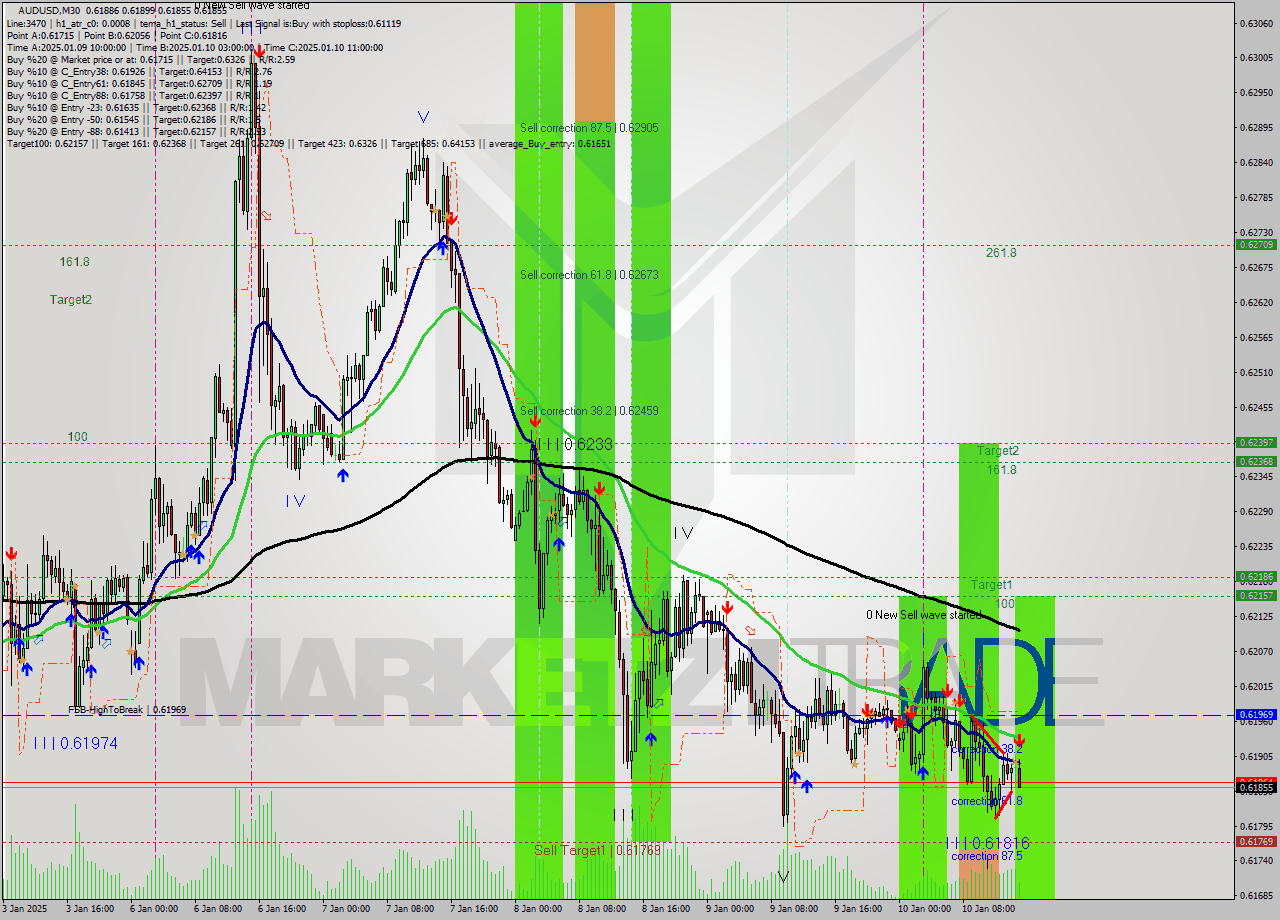Select the 'Buy %20 @ Entry -88: 0.61413' line
Image resolution: width=1280 pixels, height=920 pixels.
pyautogui.click(x=135, y=131)
